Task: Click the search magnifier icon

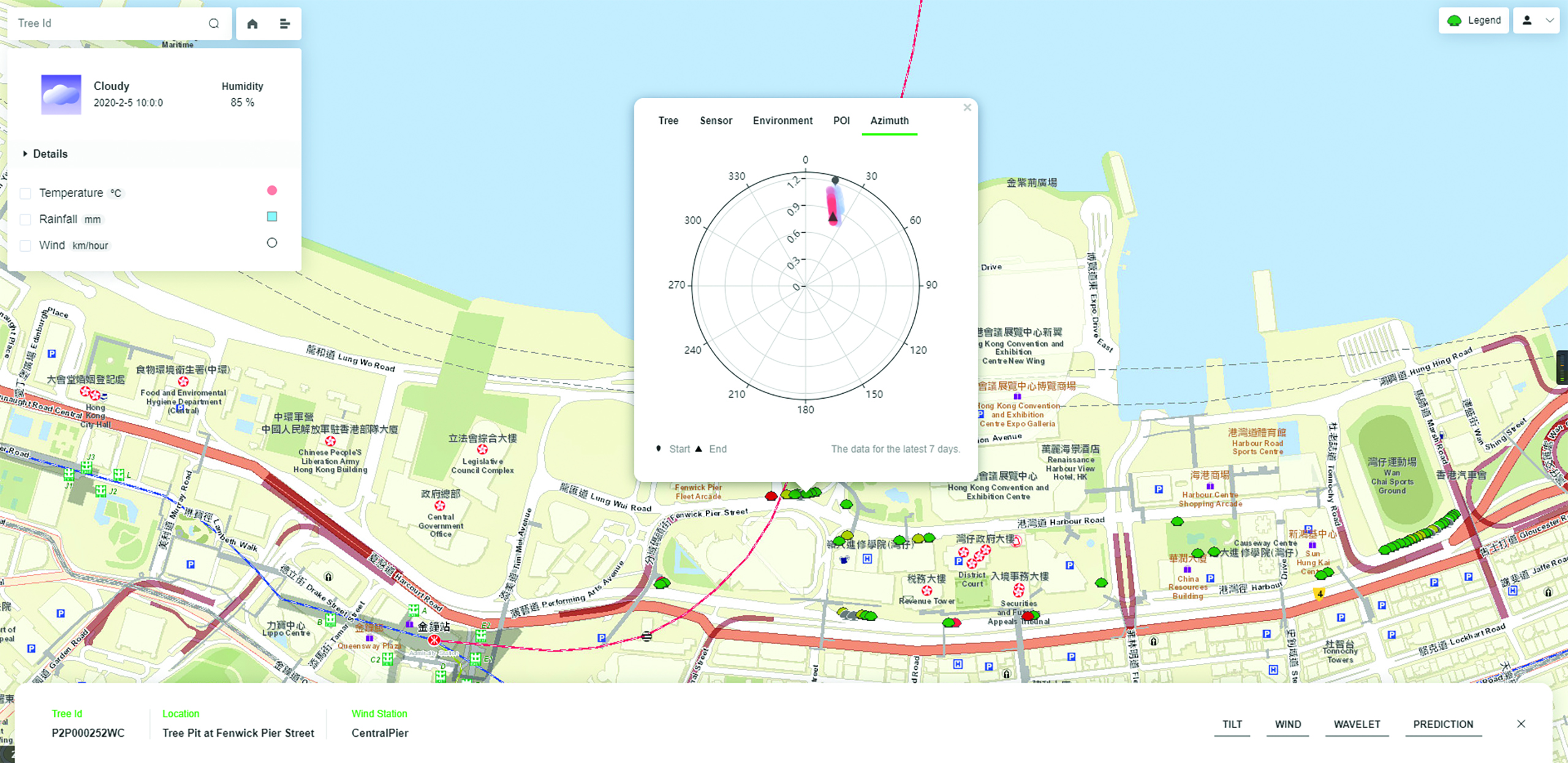Action: point(213,23)
